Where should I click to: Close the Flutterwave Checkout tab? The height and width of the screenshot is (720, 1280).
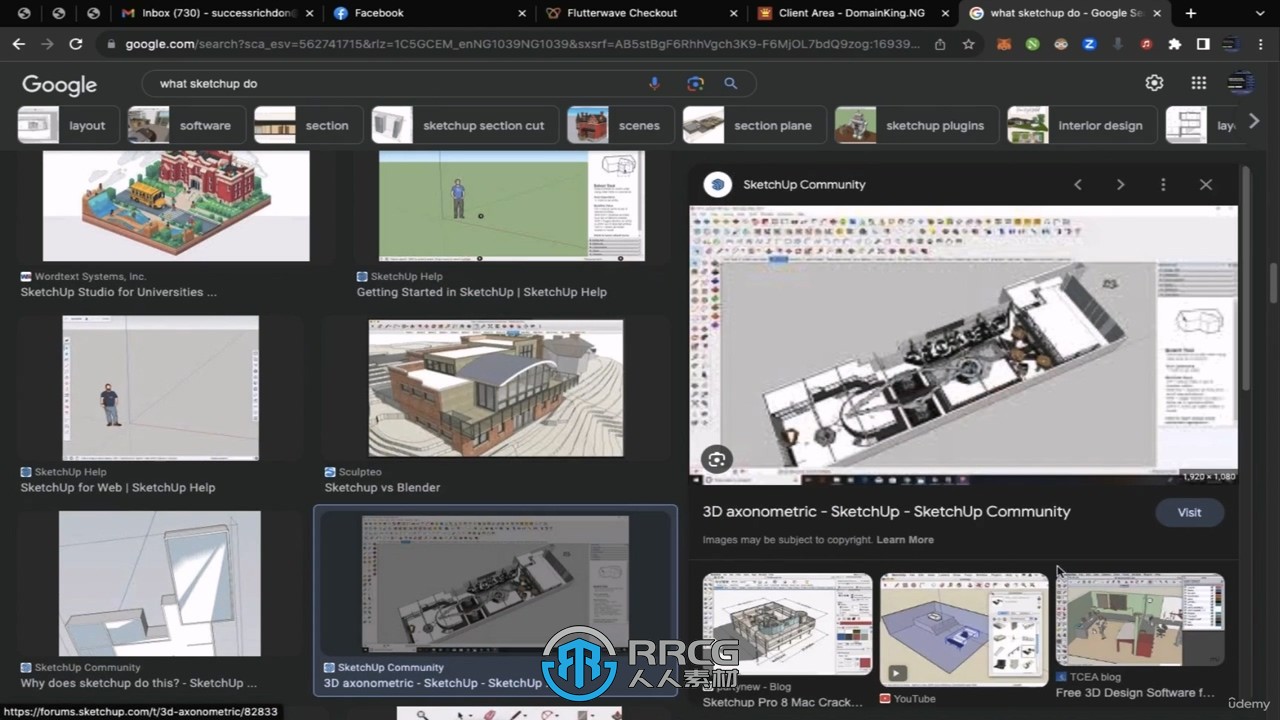[x=733, y=13]
